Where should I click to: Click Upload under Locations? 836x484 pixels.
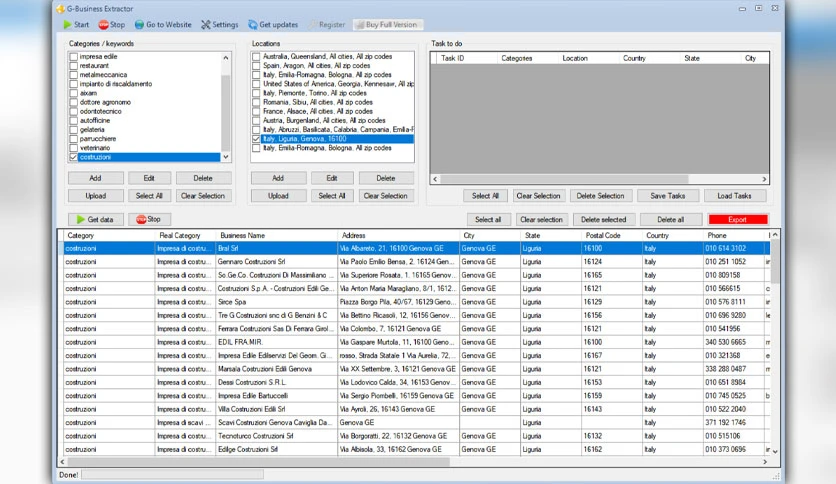tap(278, 196)
